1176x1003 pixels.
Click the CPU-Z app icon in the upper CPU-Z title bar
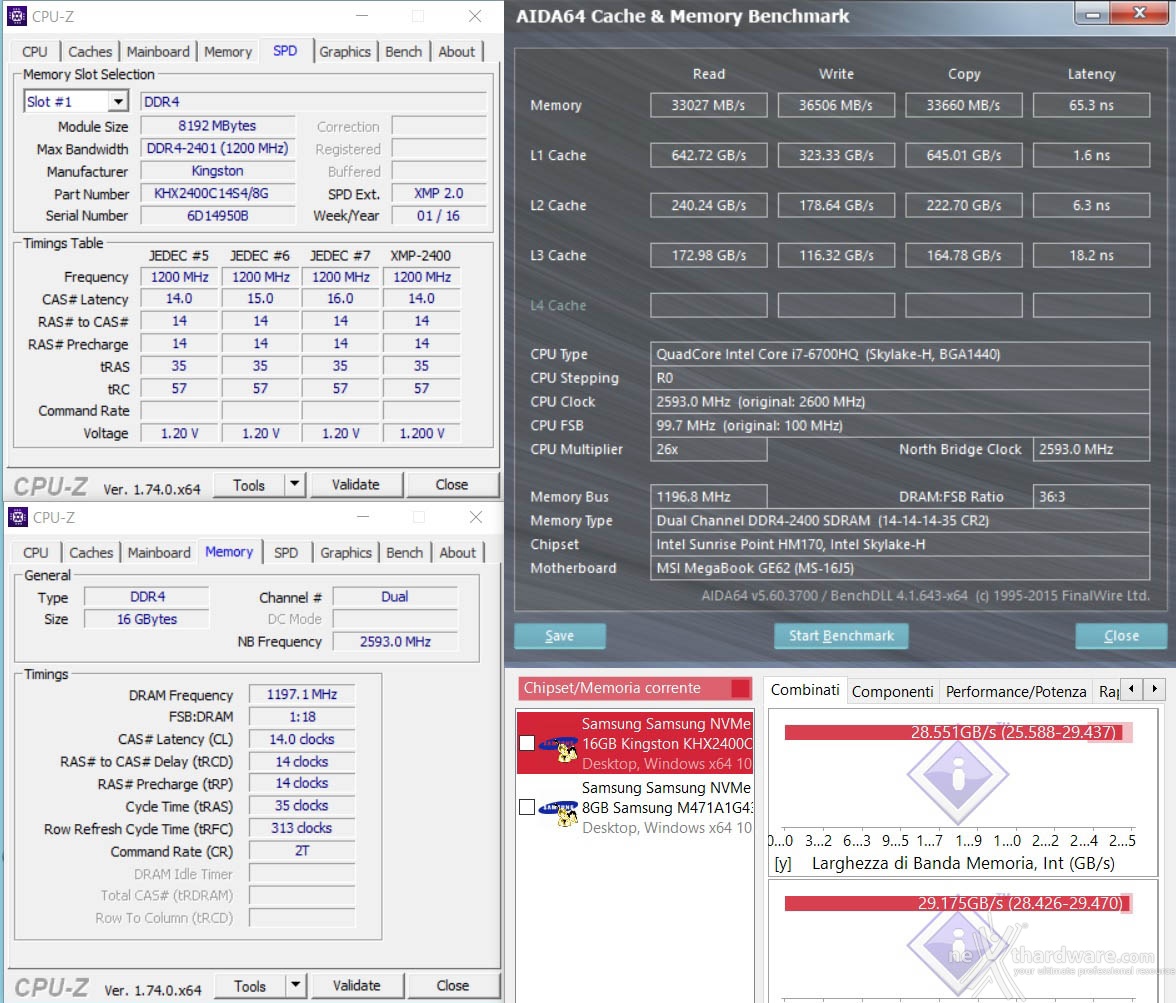point(16,16)
